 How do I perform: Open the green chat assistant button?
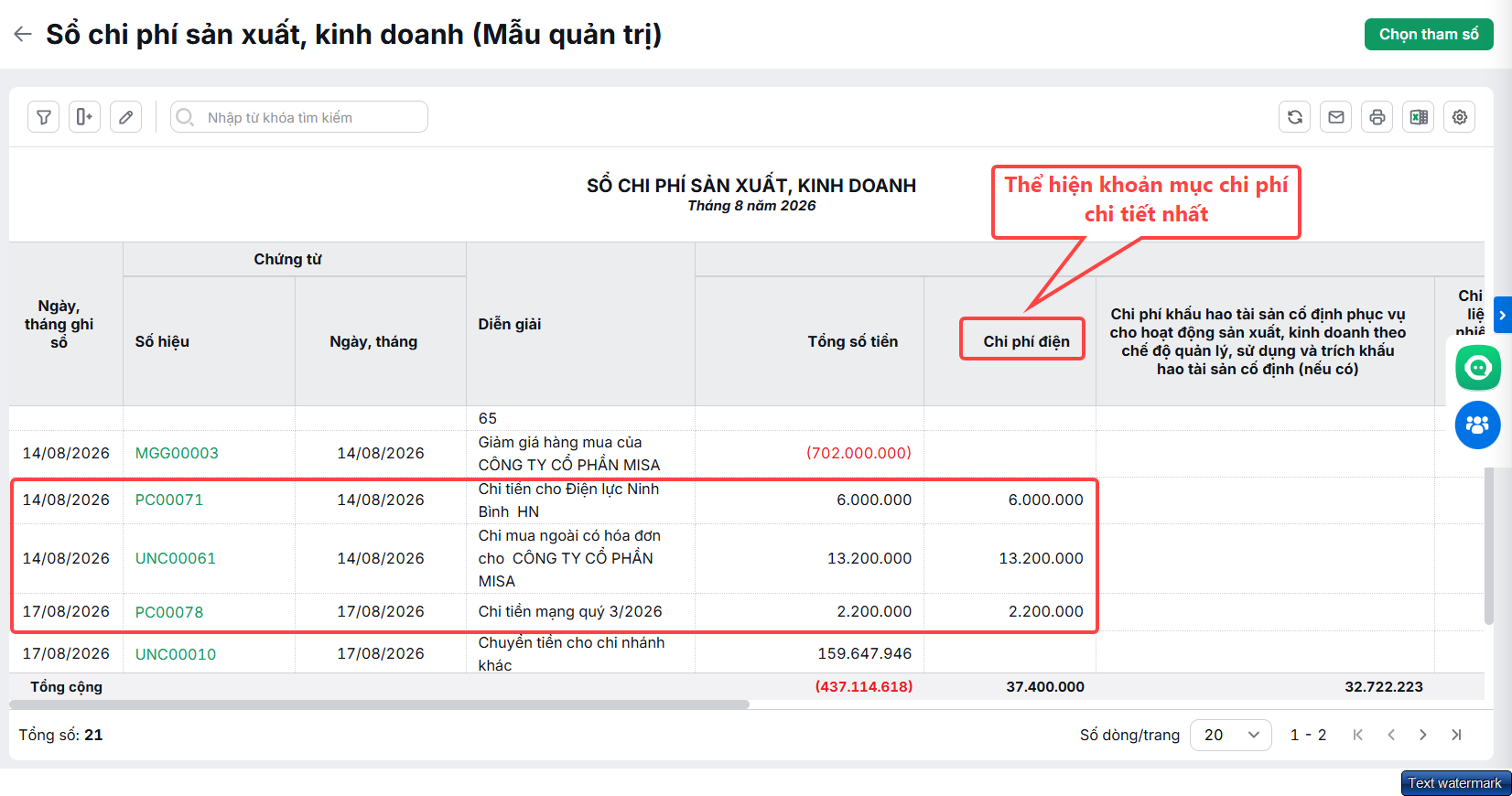tap(1478, 369)
